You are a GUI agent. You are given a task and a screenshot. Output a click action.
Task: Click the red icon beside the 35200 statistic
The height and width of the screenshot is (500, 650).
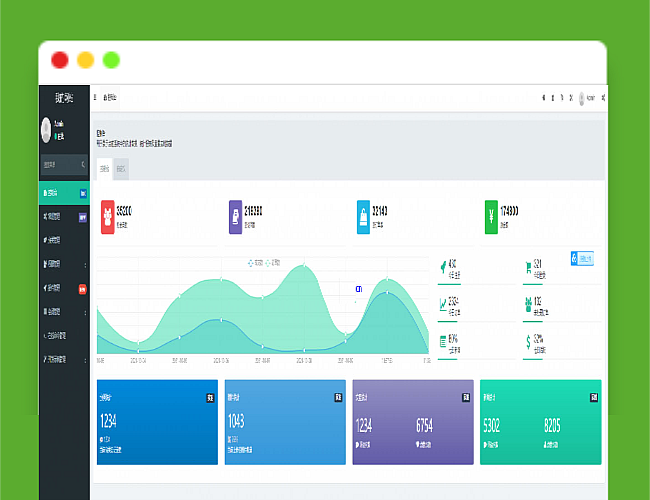click(107, 216)
